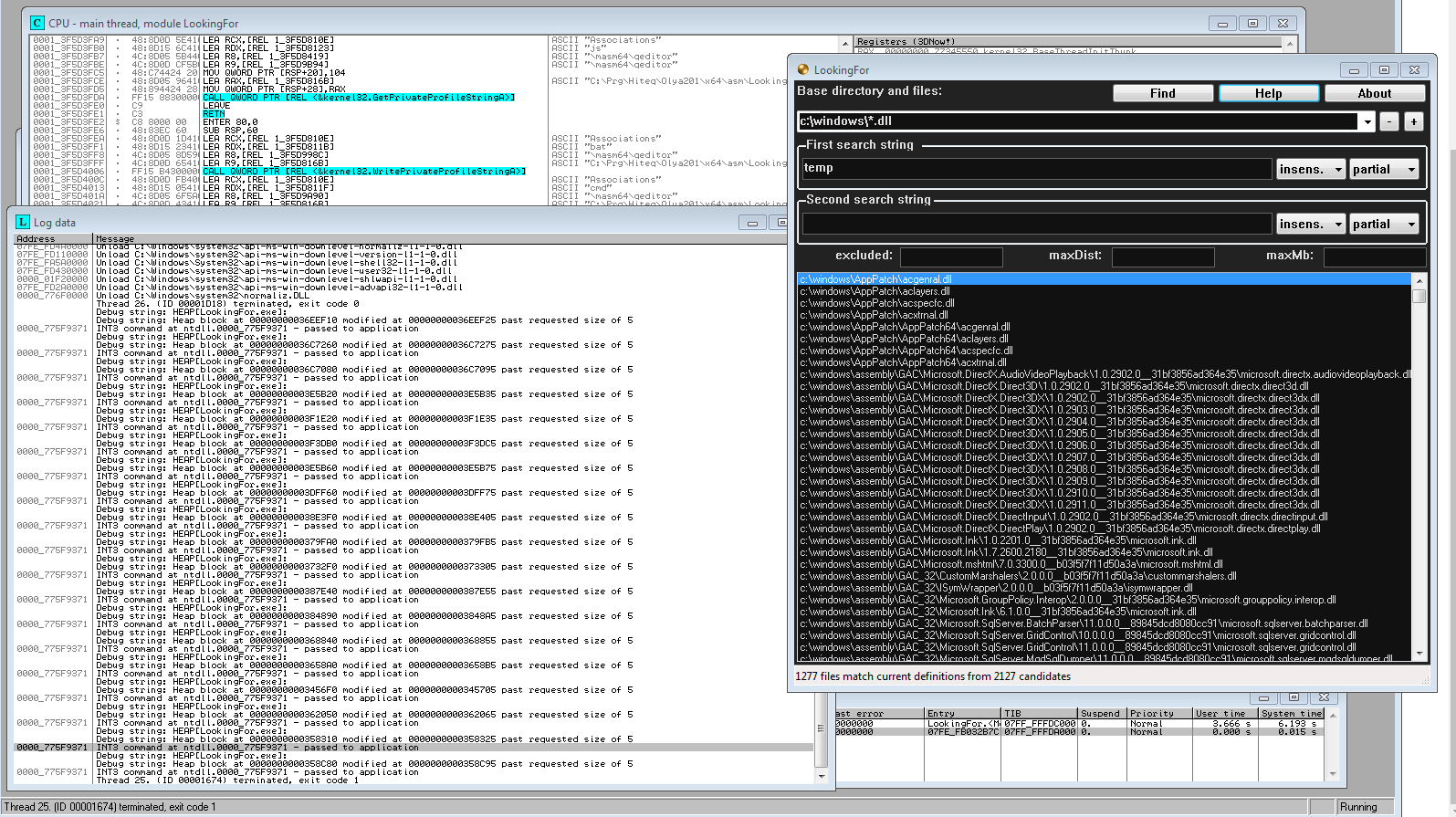Click the System time column header

point(1292,714)
